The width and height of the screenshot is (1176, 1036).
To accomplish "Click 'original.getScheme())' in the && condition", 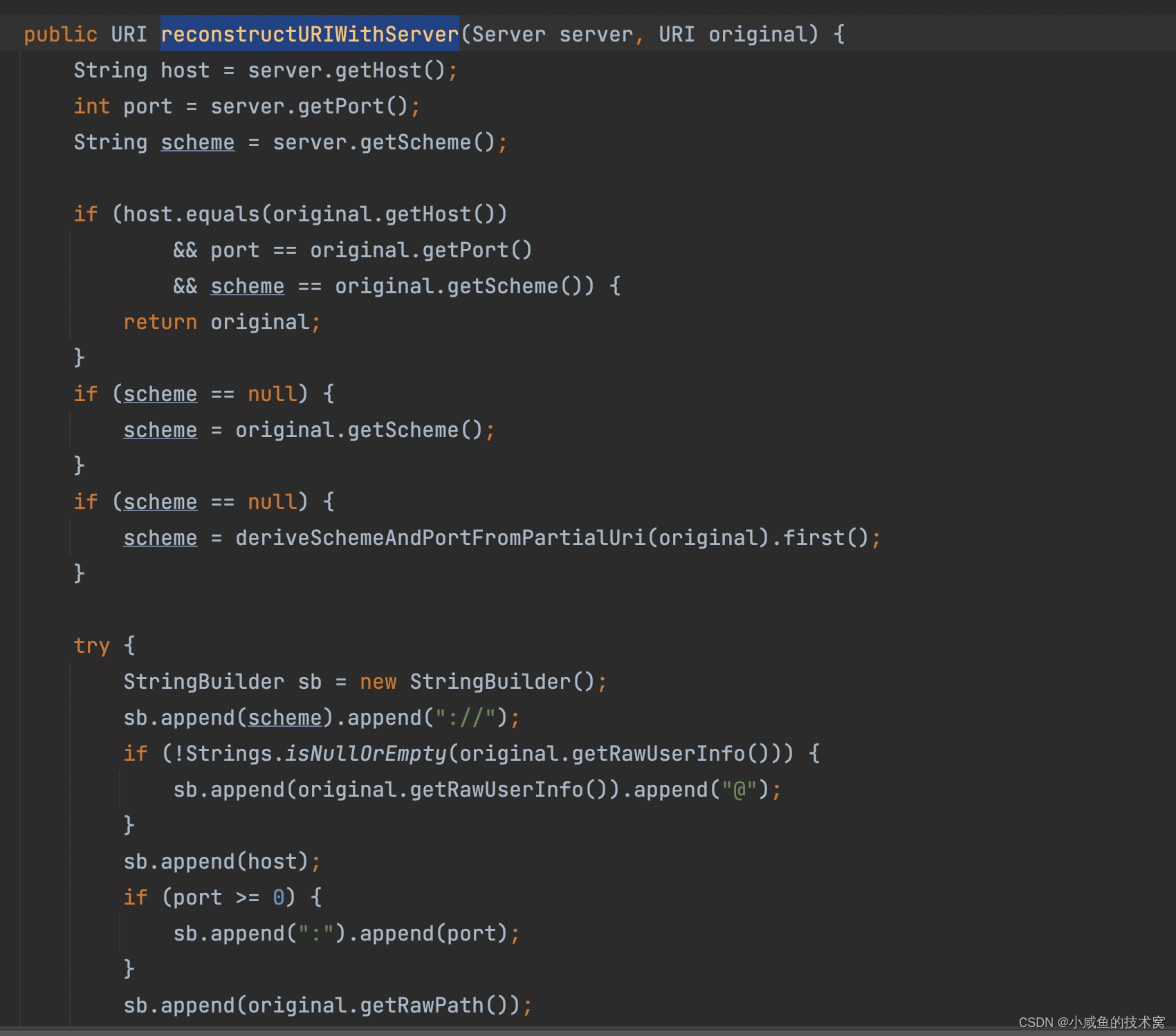I will [465, 286].
